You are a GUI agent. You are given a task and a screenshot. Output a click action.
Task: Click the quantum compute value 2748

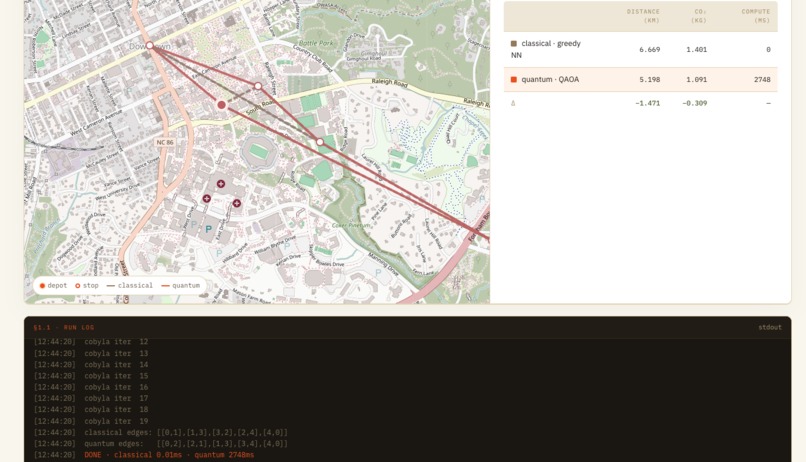[x=762, y=80]
